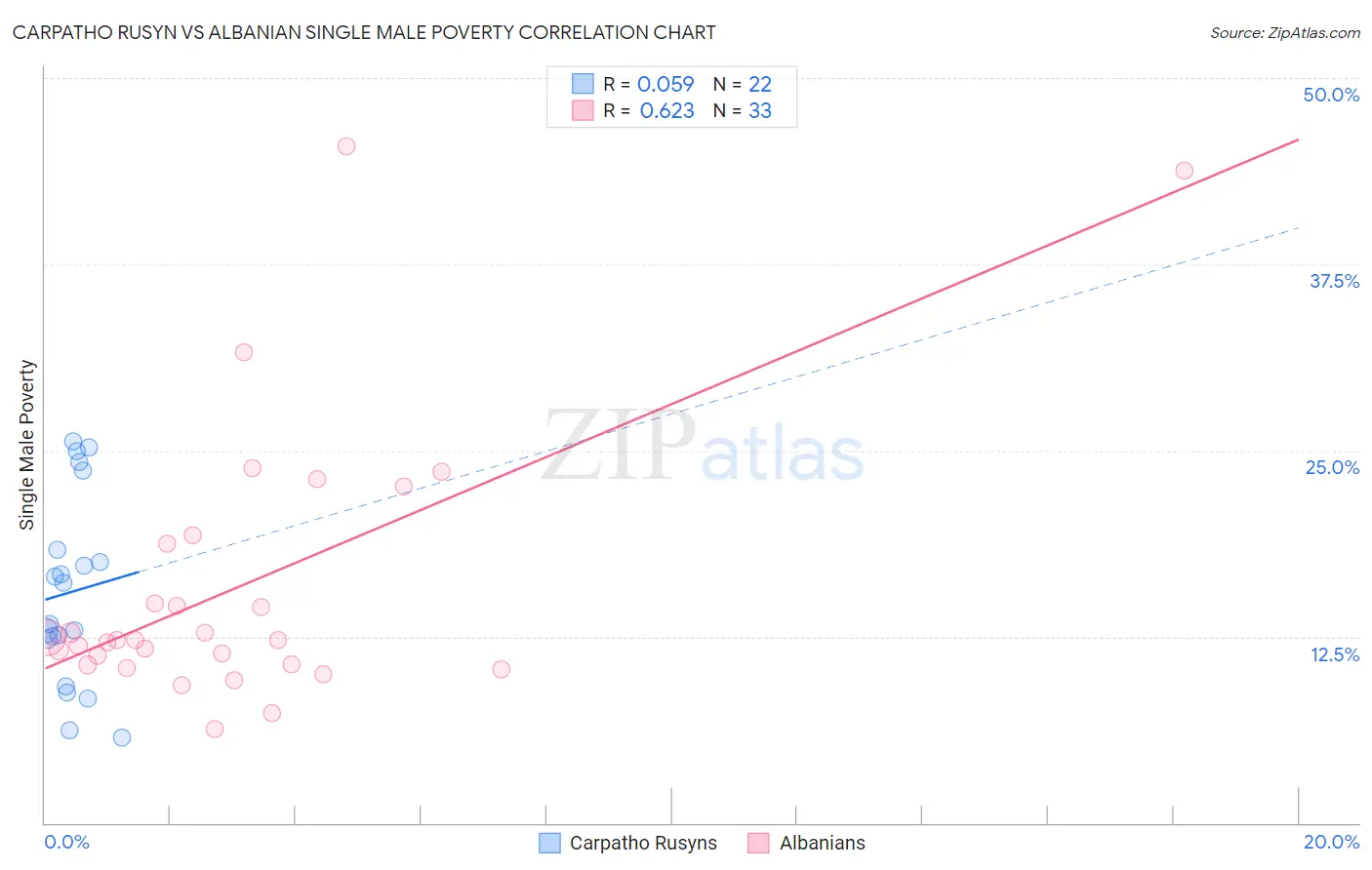The height and width of the screenshot is (870, 1372).
Task: Click the R value 0.623 text
Action: pyautogui.click(x=666, y=110)
